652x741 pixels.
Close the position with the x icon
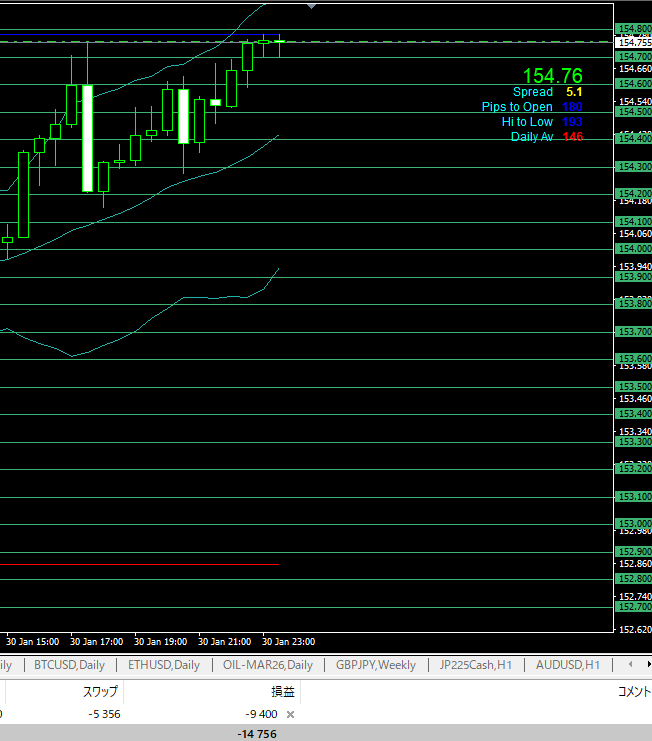pyautogui.click(x=290, y=715)
